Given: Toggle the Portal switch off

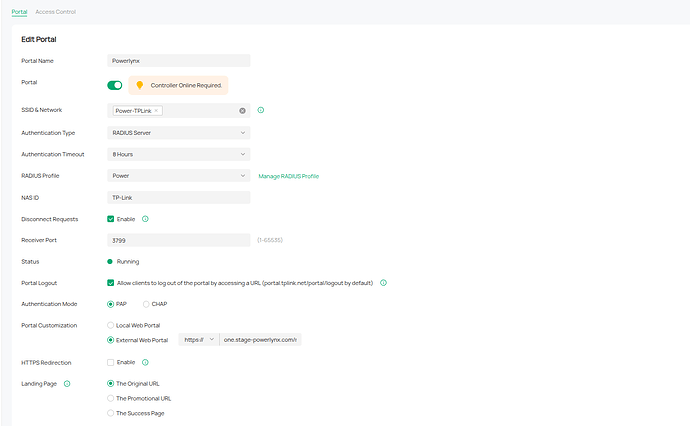Looking at the screenshot, I should click(115, 85).
